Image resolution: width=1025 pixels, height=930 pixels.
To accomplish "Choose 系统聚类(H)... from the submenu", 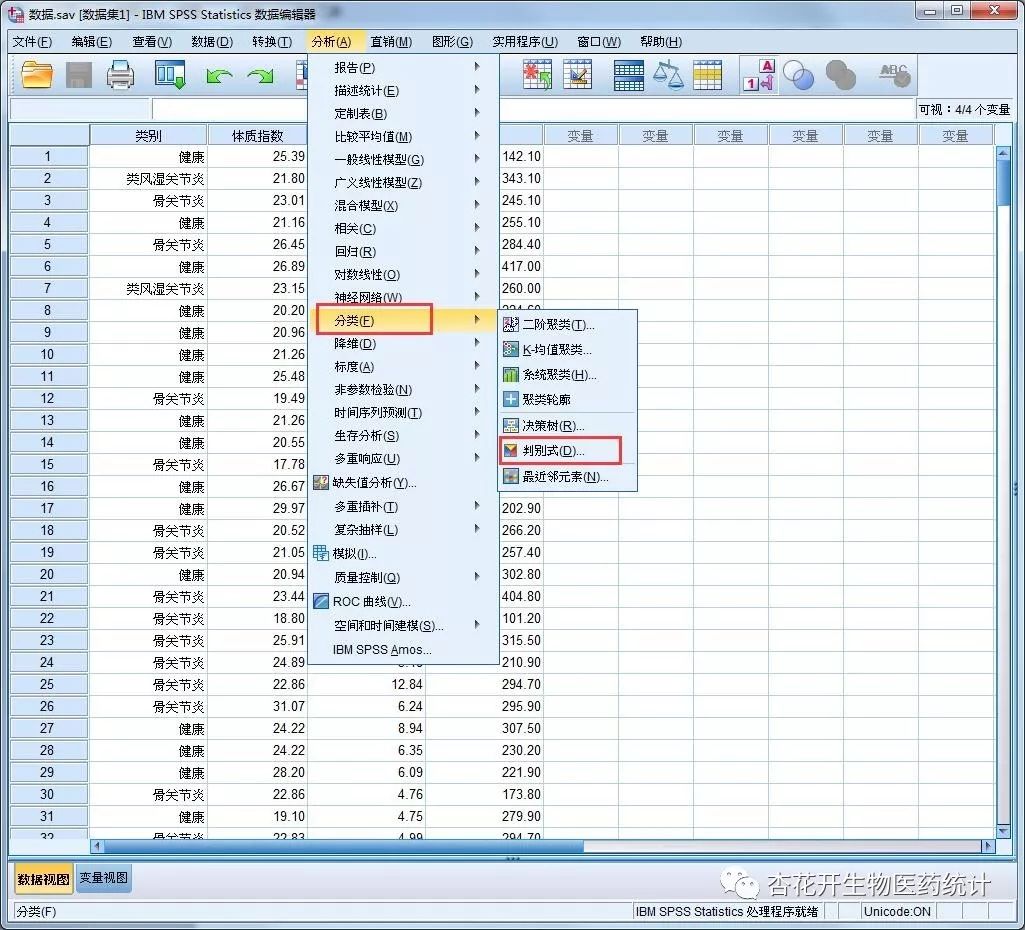I will 567,374.
